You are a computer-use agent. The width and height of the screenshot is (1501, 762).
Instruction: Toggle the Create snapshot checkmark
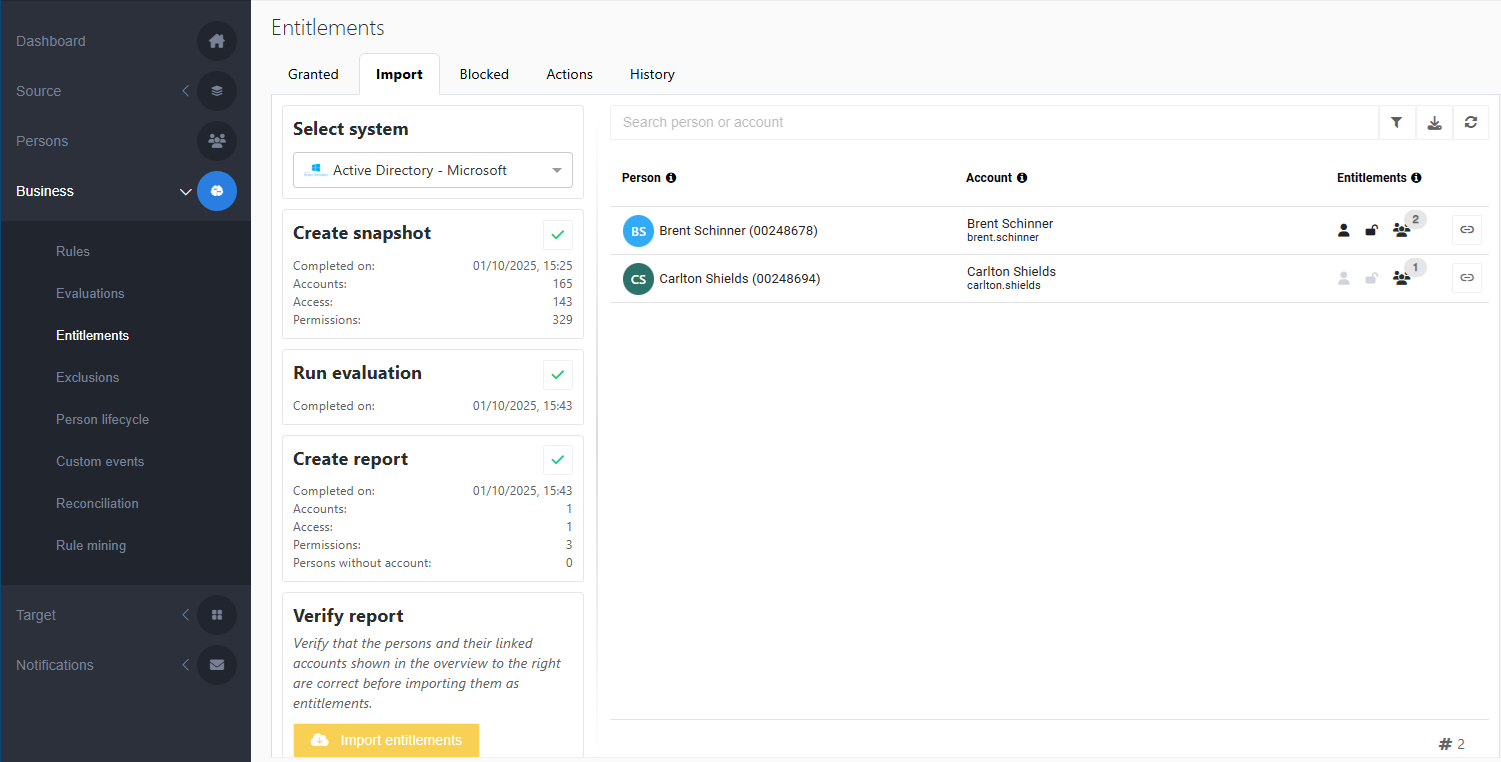click(x=558, y=235)
